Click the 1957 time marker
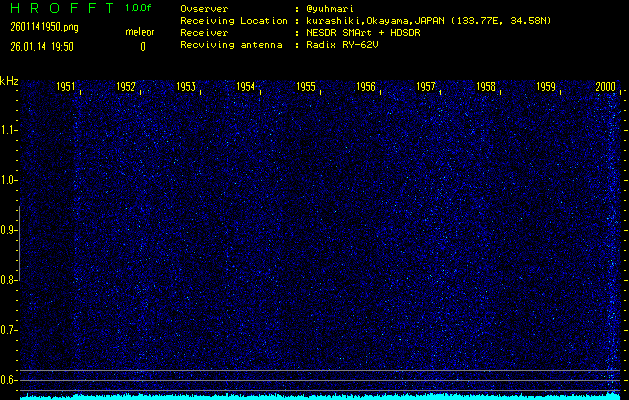 426,87
